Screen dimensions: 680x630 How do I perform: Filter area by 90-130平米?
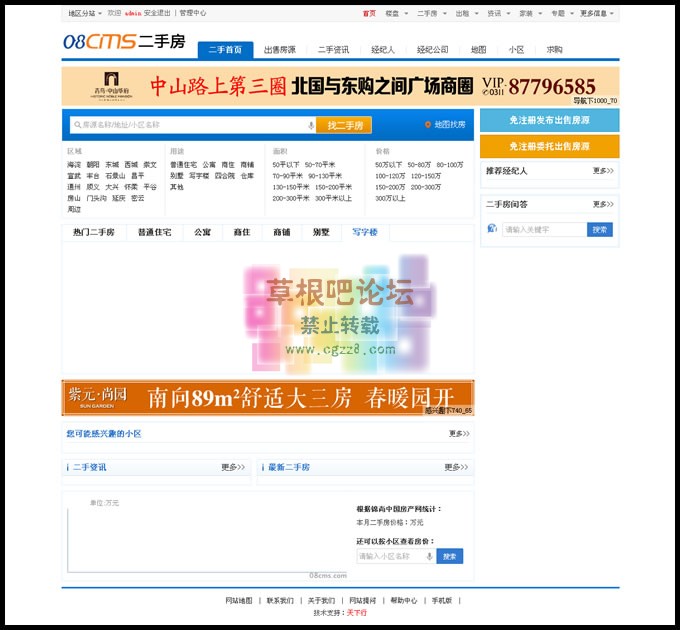[x=325, y=176]
